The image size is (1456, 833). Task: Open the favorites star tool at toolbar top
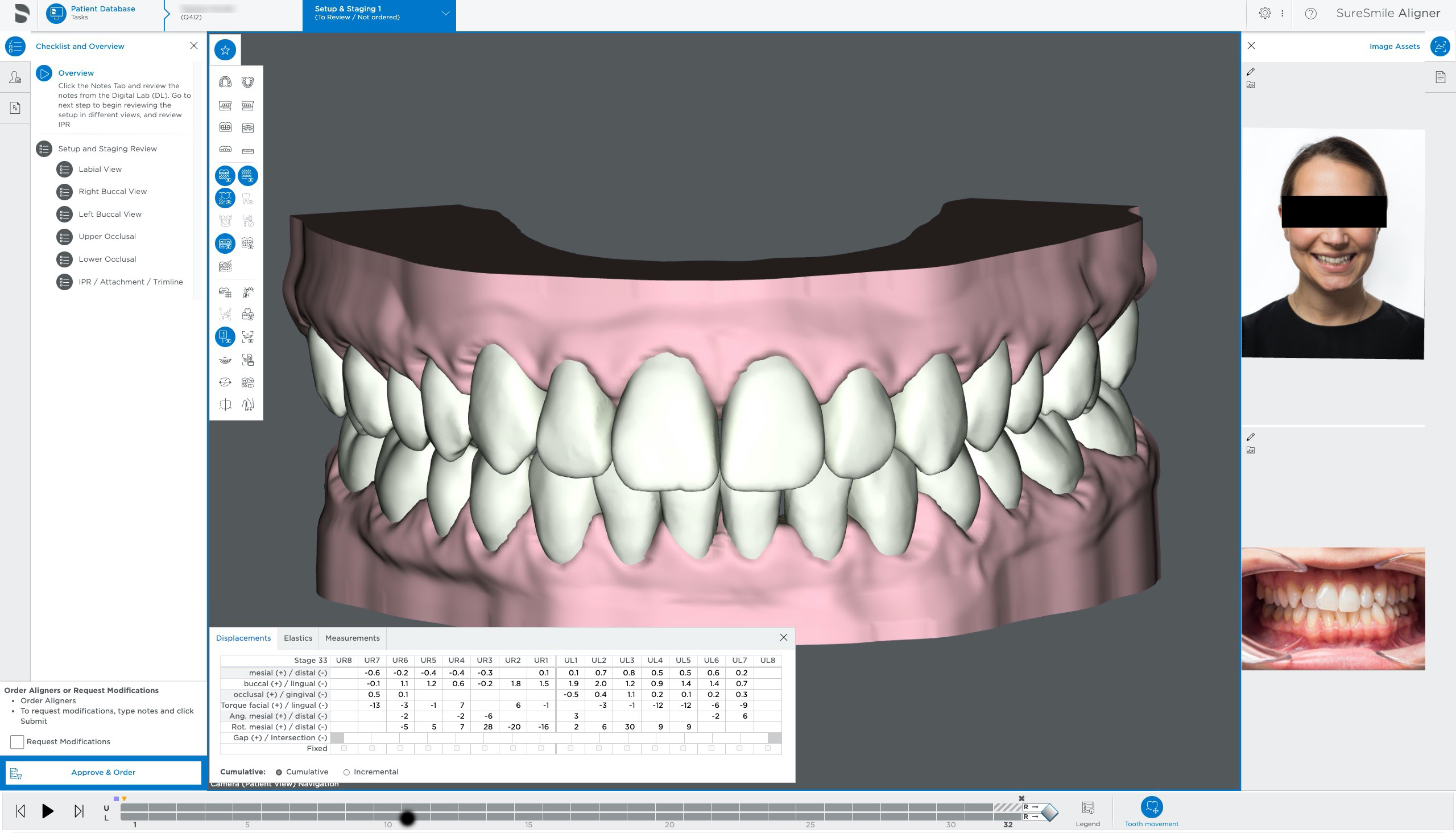click(225, 50)
